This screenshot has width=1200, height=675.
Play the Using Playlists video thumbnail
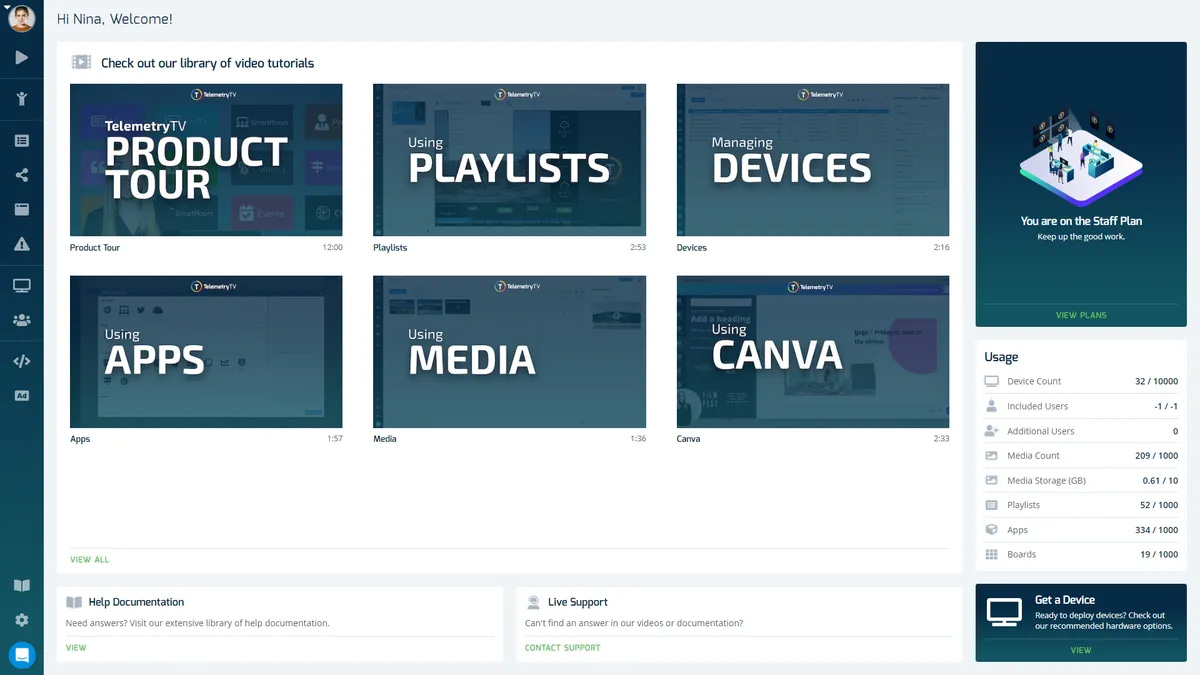pyautogui.click(x=510, y=160)
